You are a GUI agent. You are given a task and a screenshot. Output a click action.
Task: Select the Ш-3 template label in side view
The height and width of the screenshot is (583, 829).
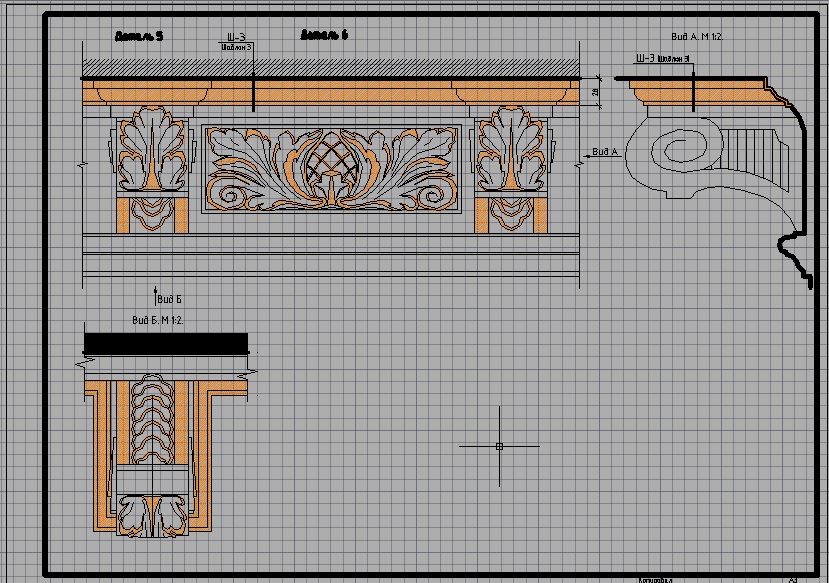[656, 59]
